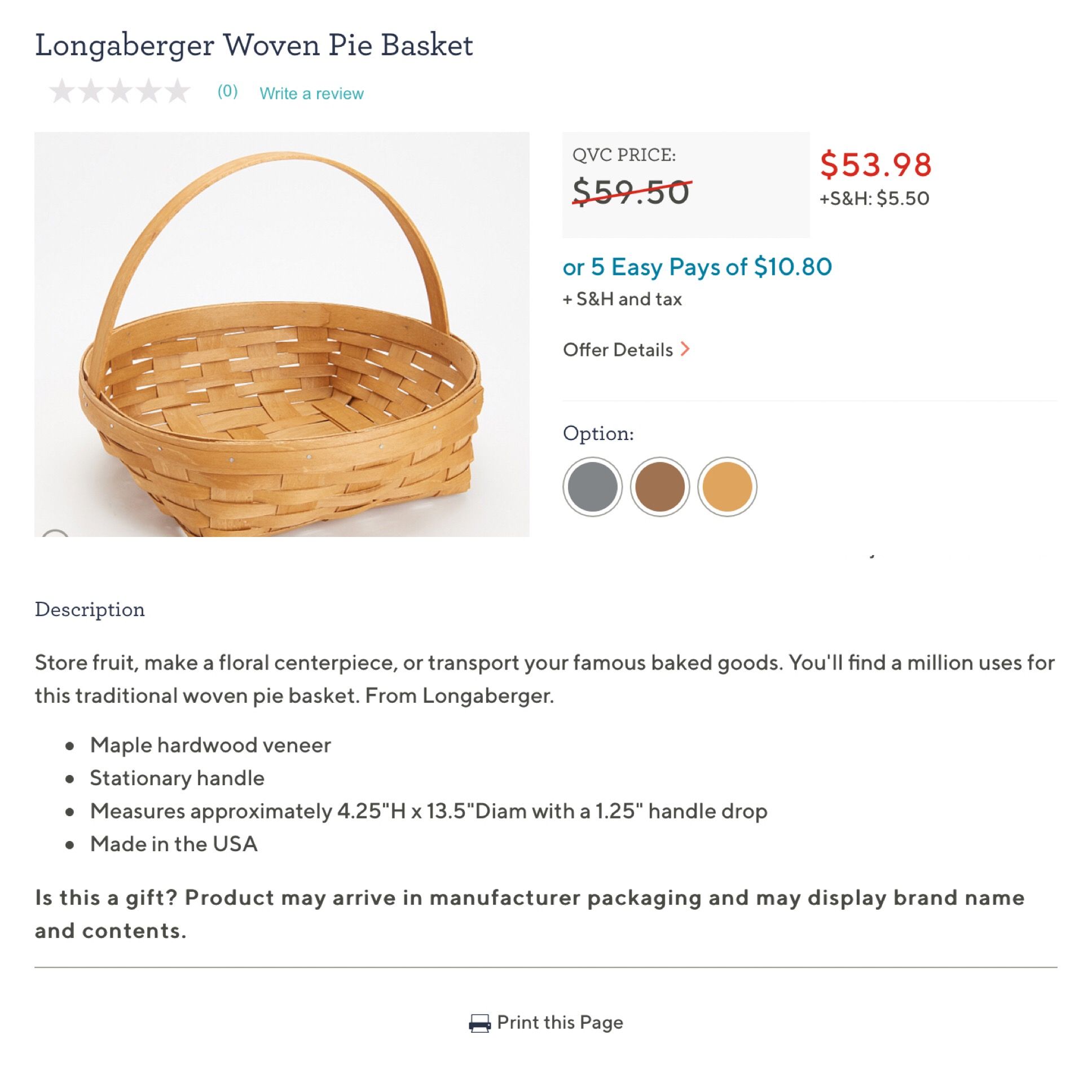
Task: Click the fourth rating star
Action: click(149, 91)
